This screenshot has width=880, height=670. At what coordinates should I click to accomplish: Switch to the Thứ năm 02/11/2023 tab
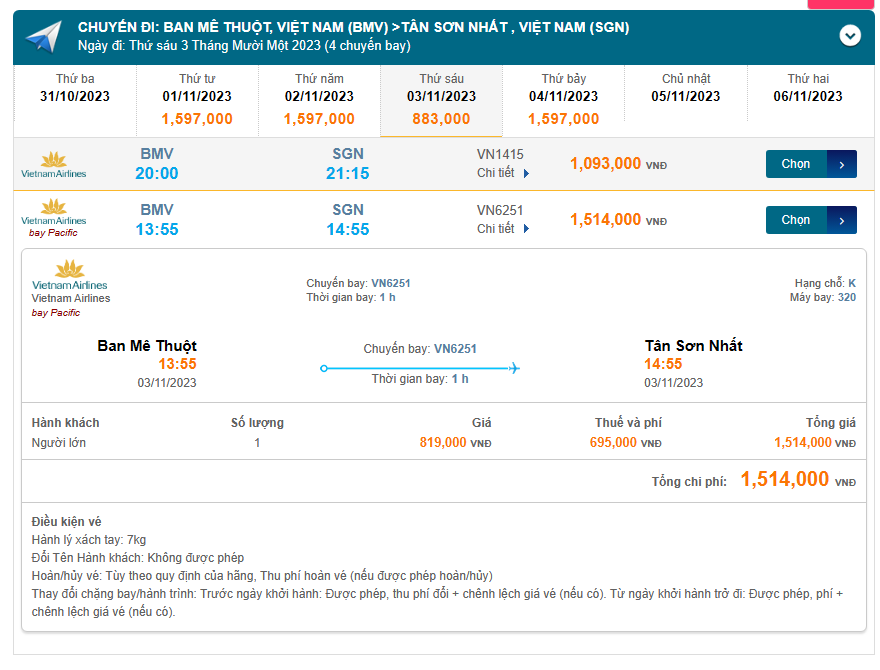[x=319, y=98]
